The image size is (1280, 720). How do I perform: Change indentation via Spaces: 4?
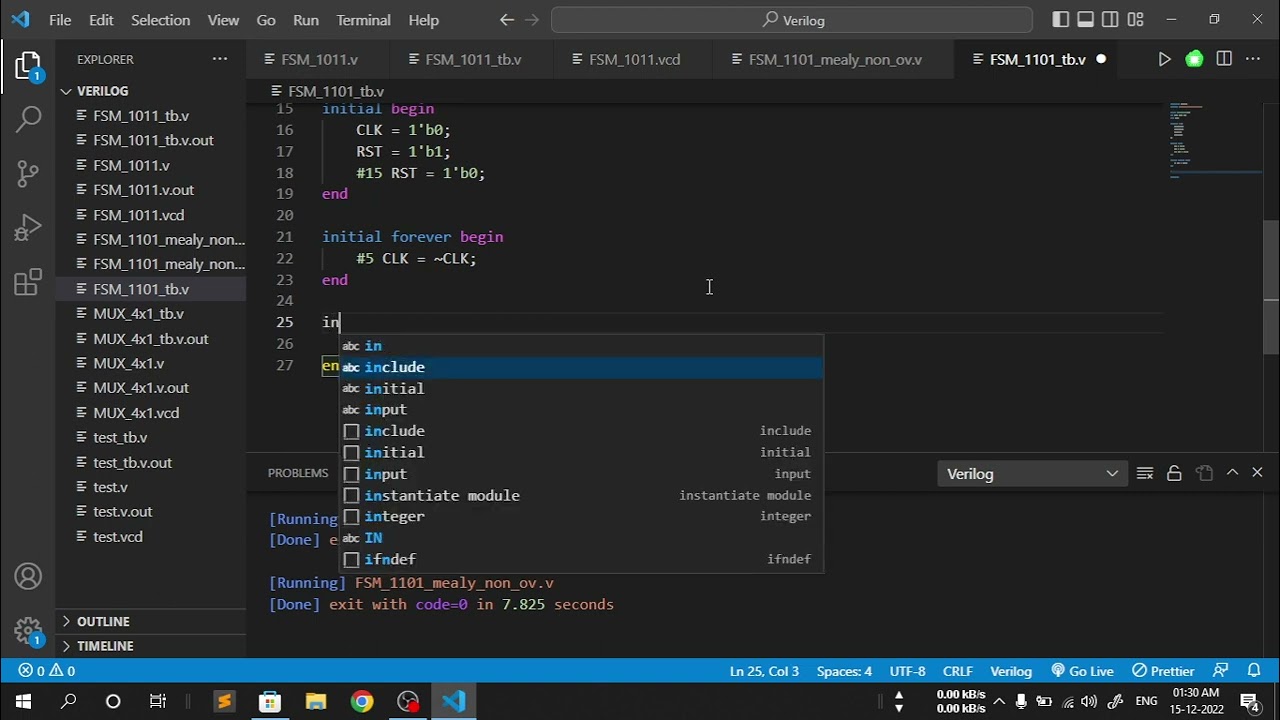(844, 671)
